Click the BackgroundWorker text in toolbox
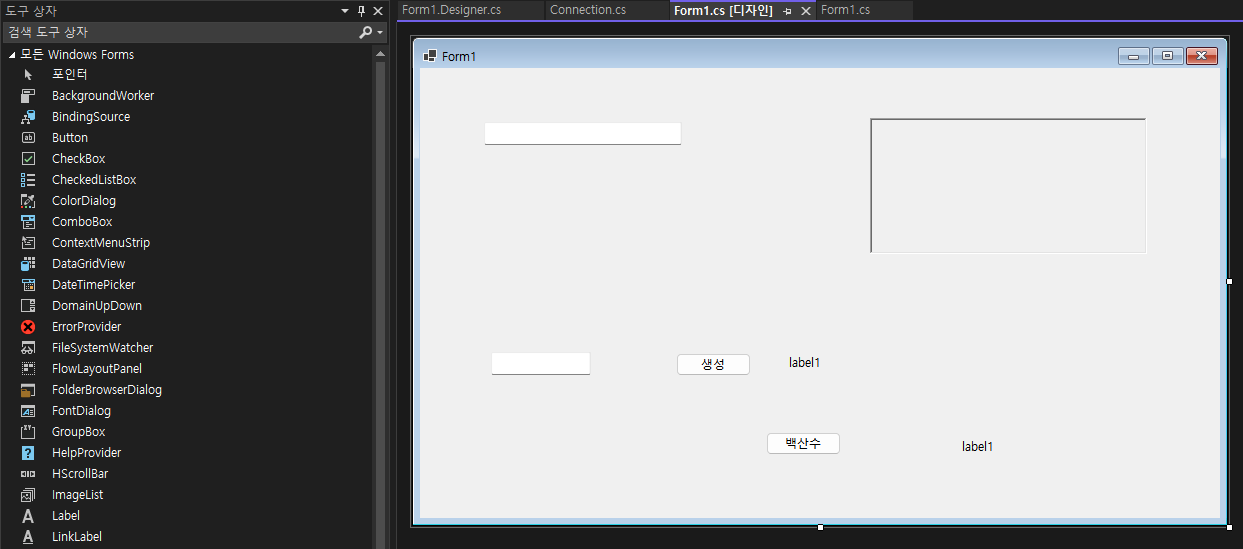Image resolution: width=1243 pixels, height=549 pixels. [x=103, y=96]
